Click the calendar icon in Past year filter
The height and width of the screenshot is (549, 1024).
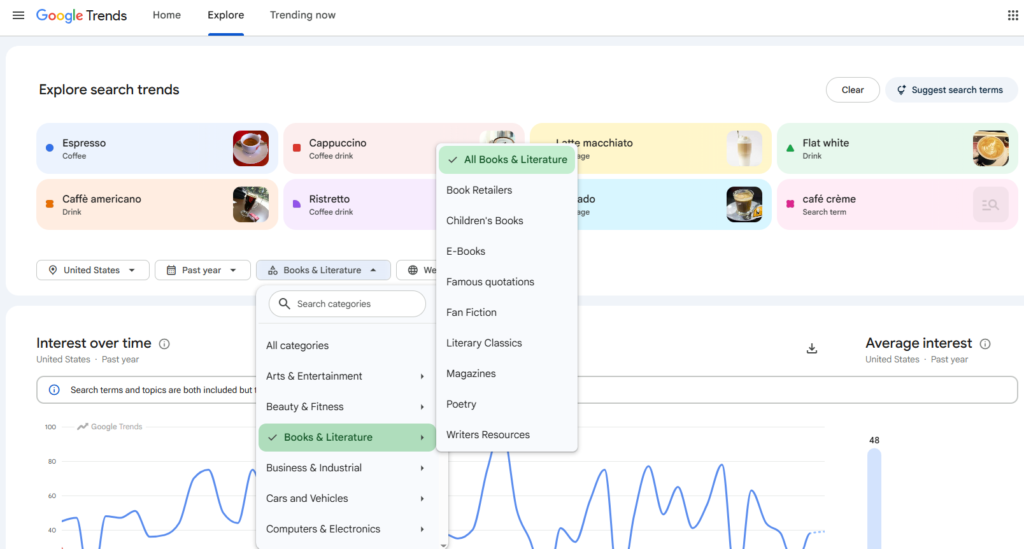171,270
